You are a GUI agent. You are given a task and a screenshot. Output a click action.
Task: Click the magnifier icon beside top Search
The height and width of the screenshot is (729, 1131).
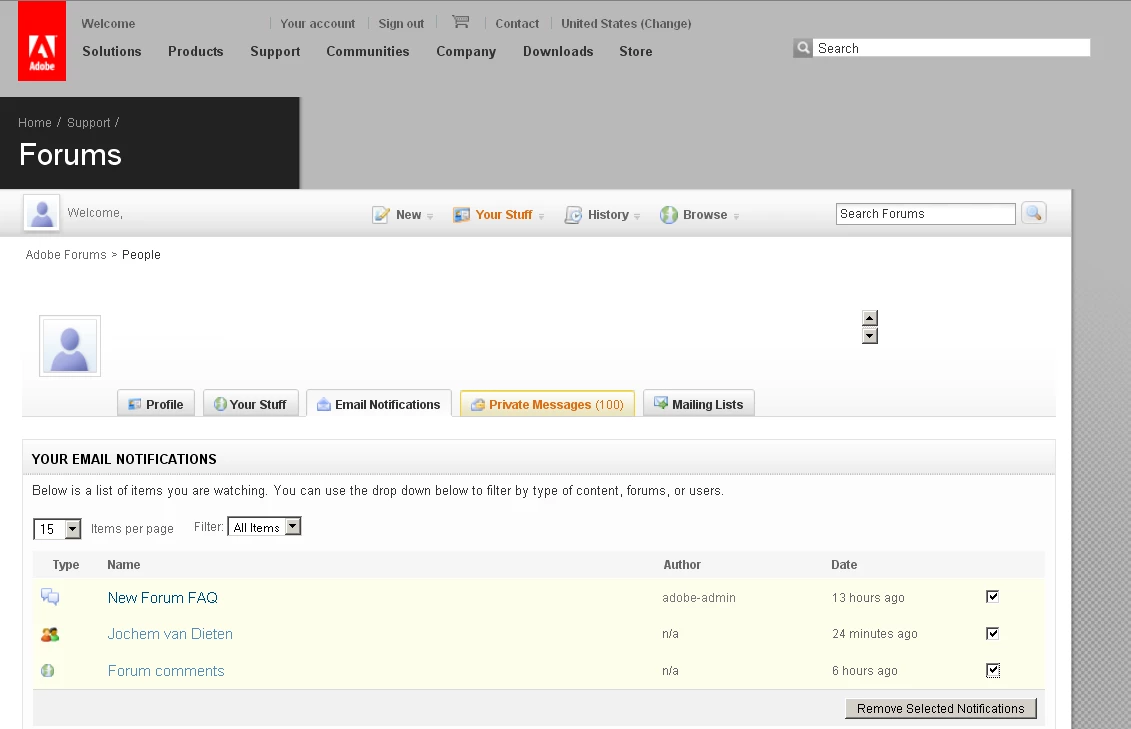pyautogui.click(x=803, y=48)
